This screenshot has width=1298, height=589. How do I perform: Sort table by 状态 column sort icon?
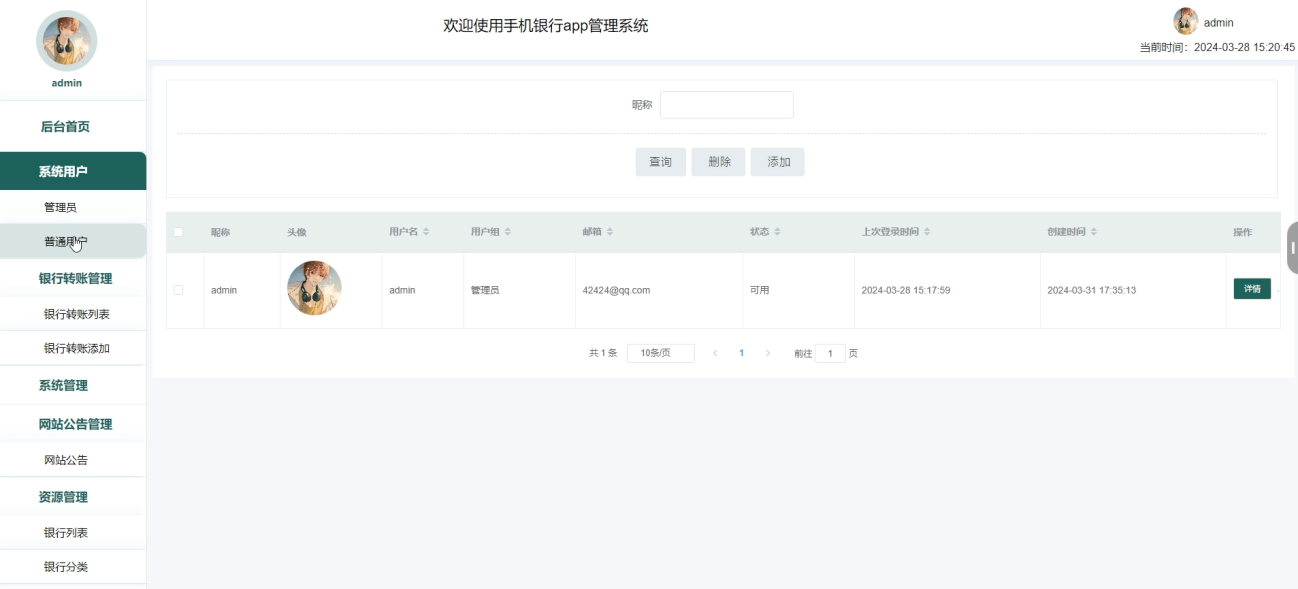click(777, 232)
